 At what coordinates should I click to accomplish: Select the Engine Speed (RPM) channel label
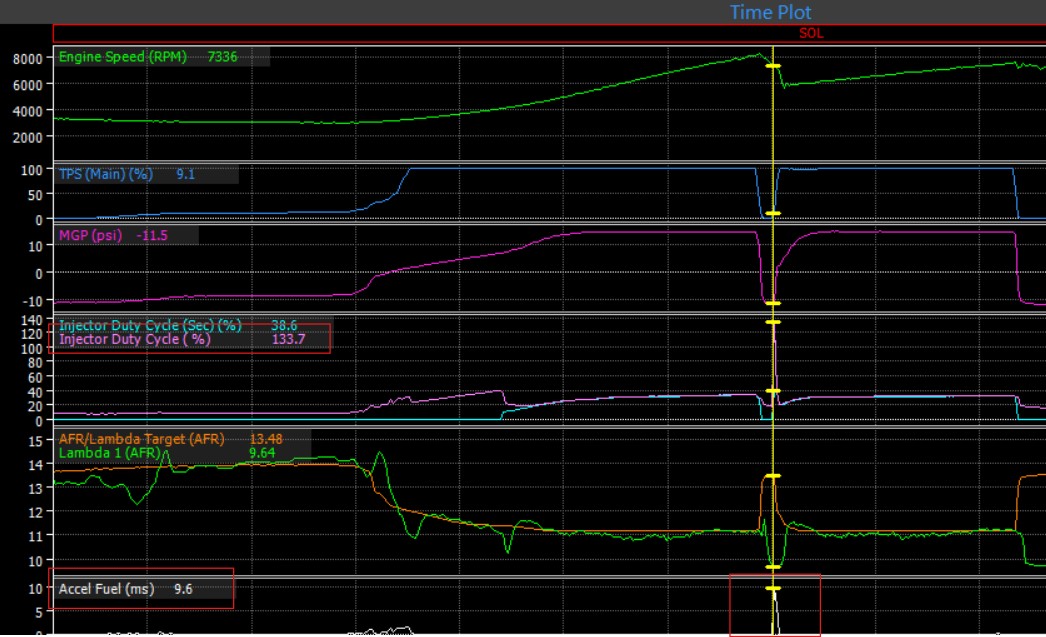(123, 57)
